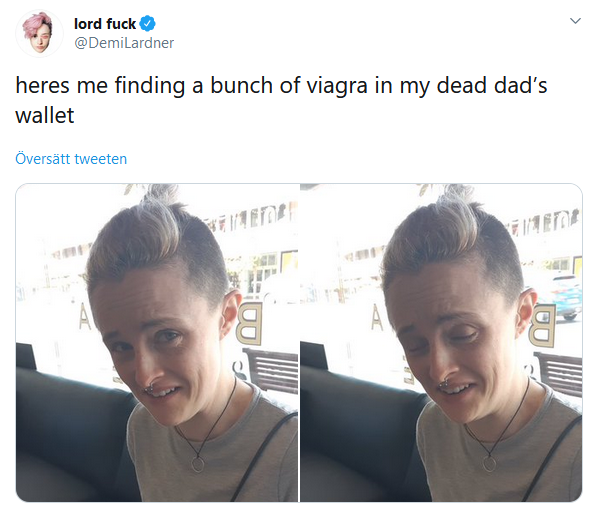This screenshot has height=517, width=590.
Task: Expand the tweet options chevron
Action: 575,21
